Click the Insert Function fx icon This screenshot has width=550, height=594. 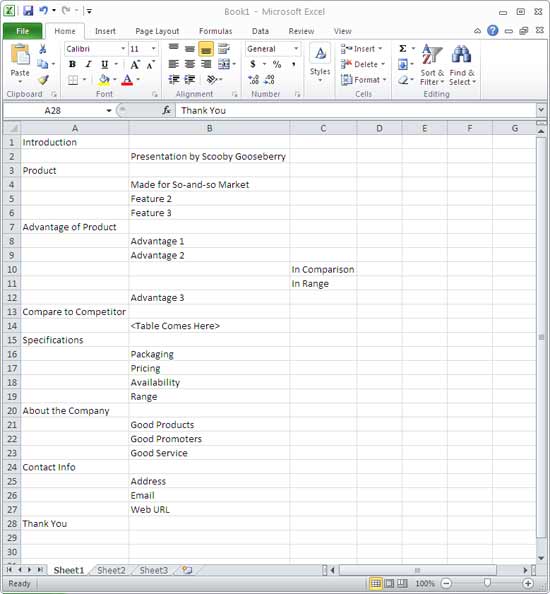point(166,110)
